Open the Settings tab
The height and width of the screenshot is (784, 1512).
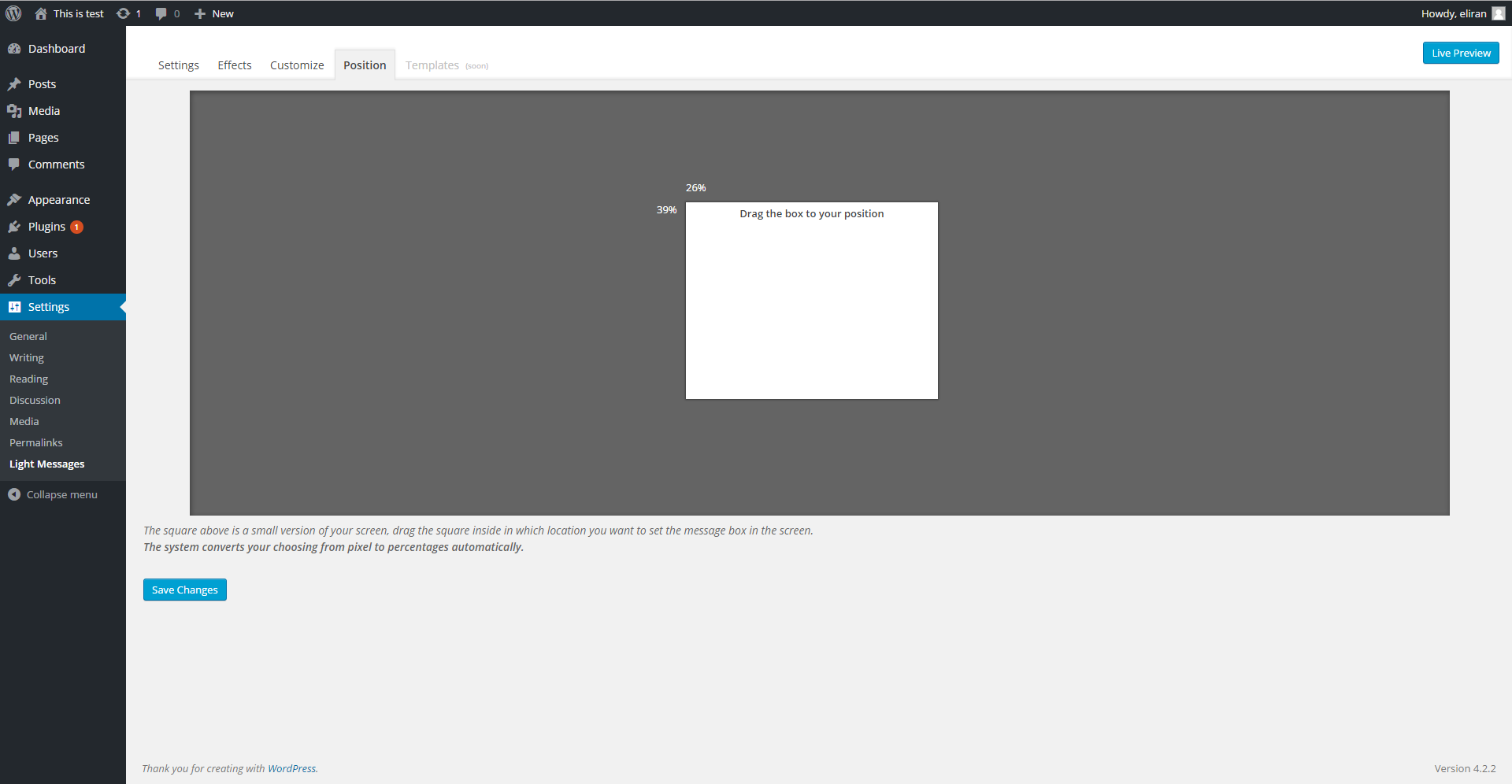click(x=179, y=65)
